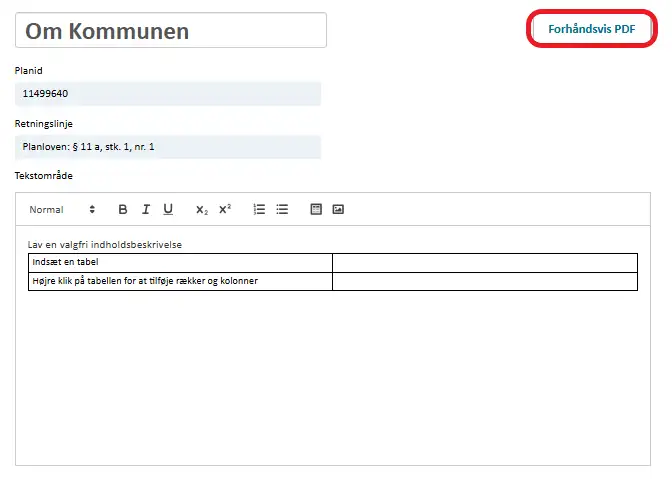Apply subscript formatting
672x479 pixels.
tap(201, 210)
